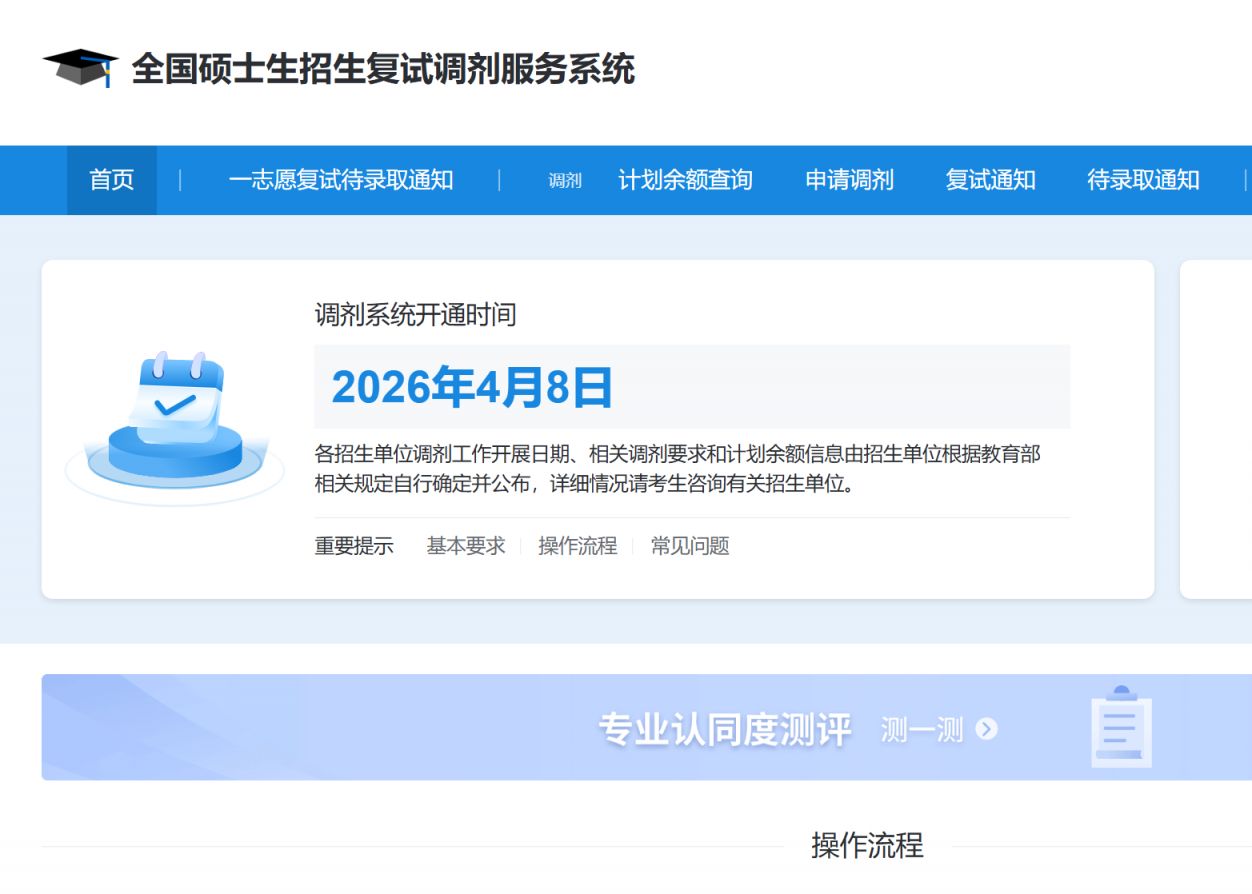Open the 待录取通知 tab

1142,180
